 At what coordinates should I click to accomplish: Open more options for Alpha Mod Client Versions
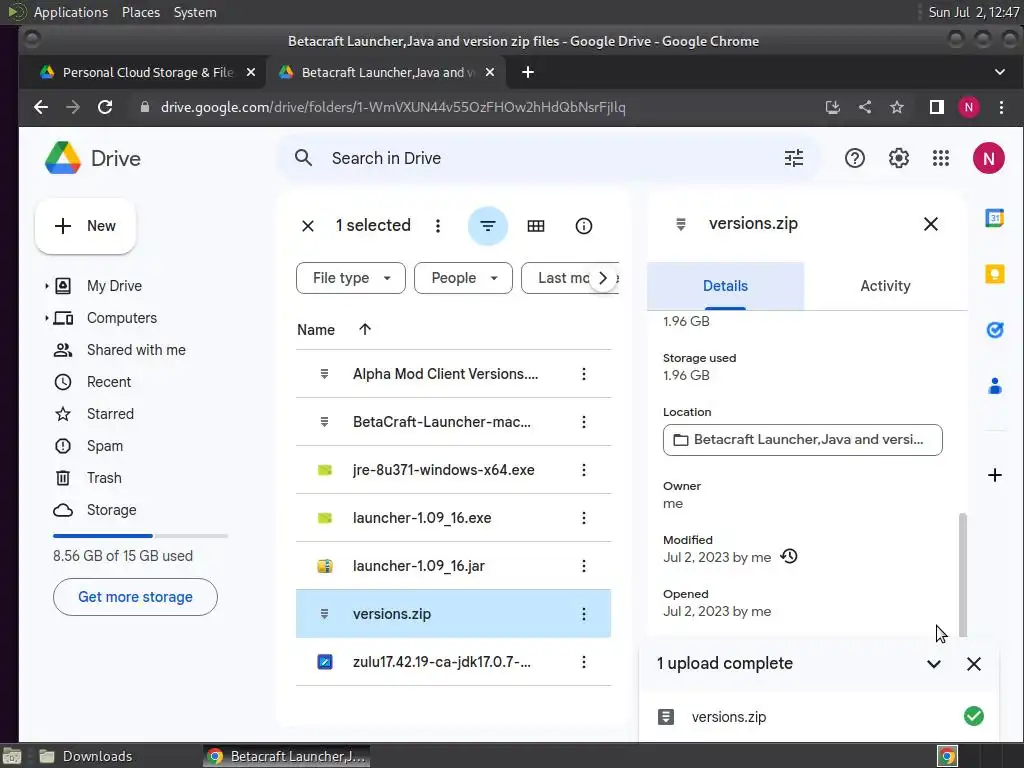pos(584,374)
